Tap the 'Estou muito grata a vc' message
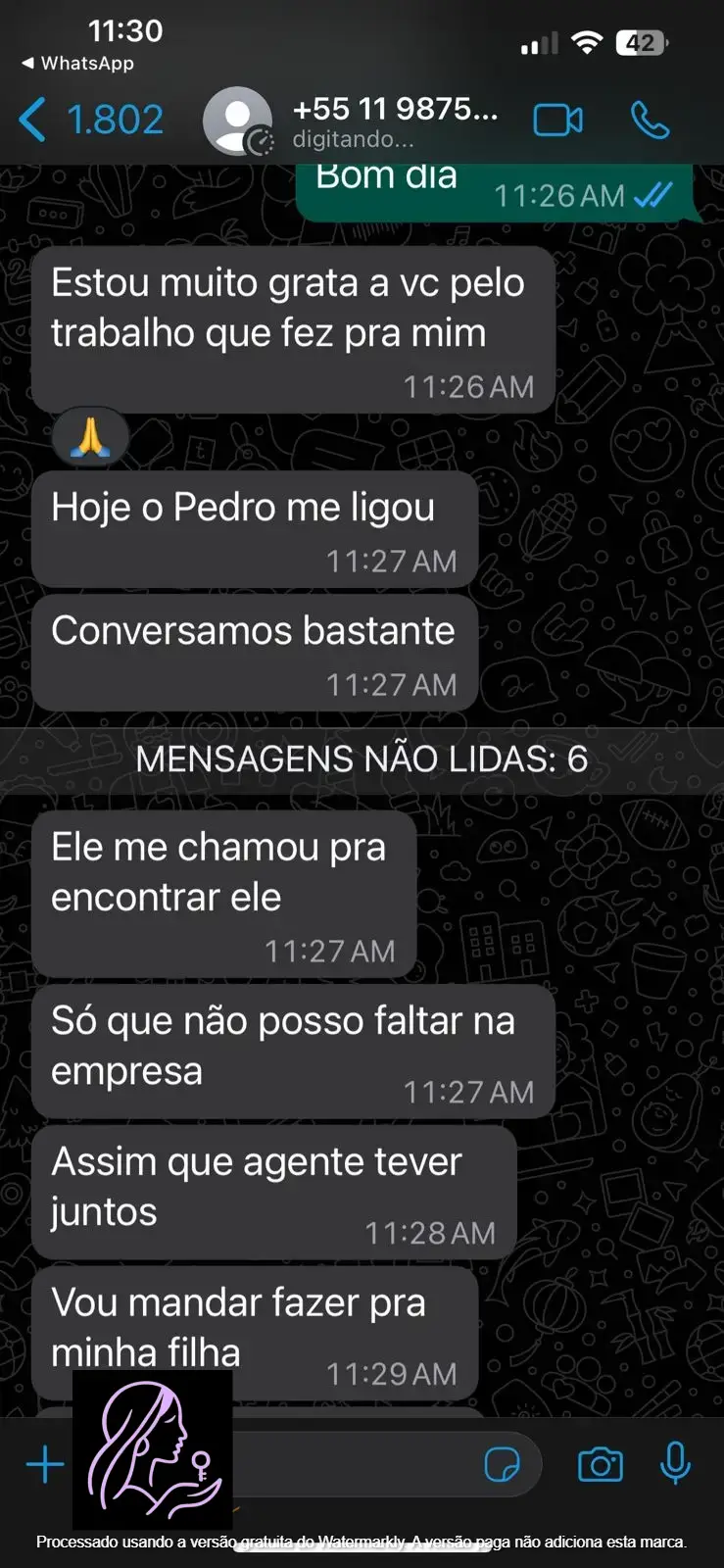Viewport: 724px width, 1568px height. 294,329
